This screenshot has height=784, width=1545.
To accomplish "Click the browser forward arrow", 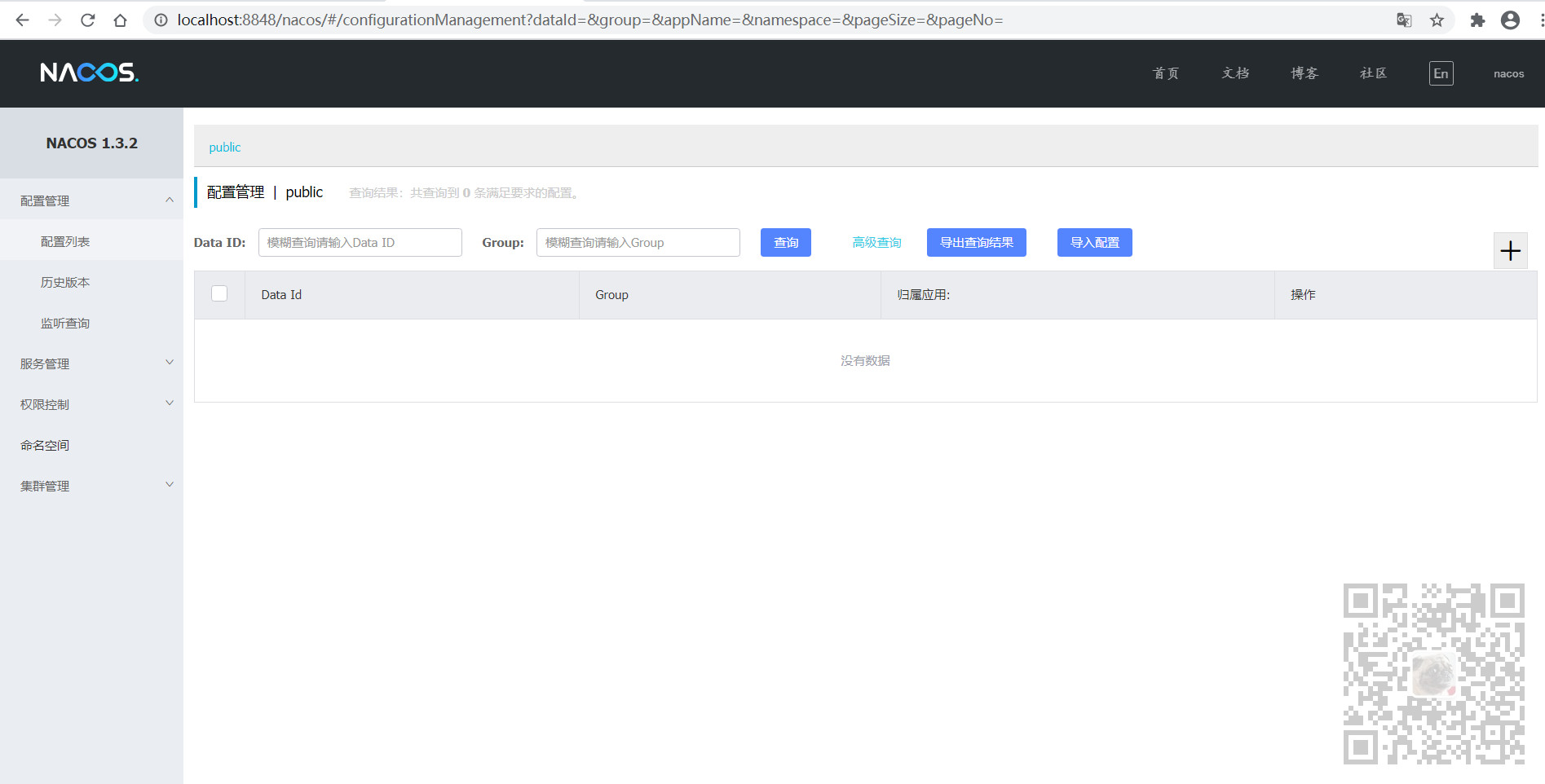I will [x=55, y=20].
